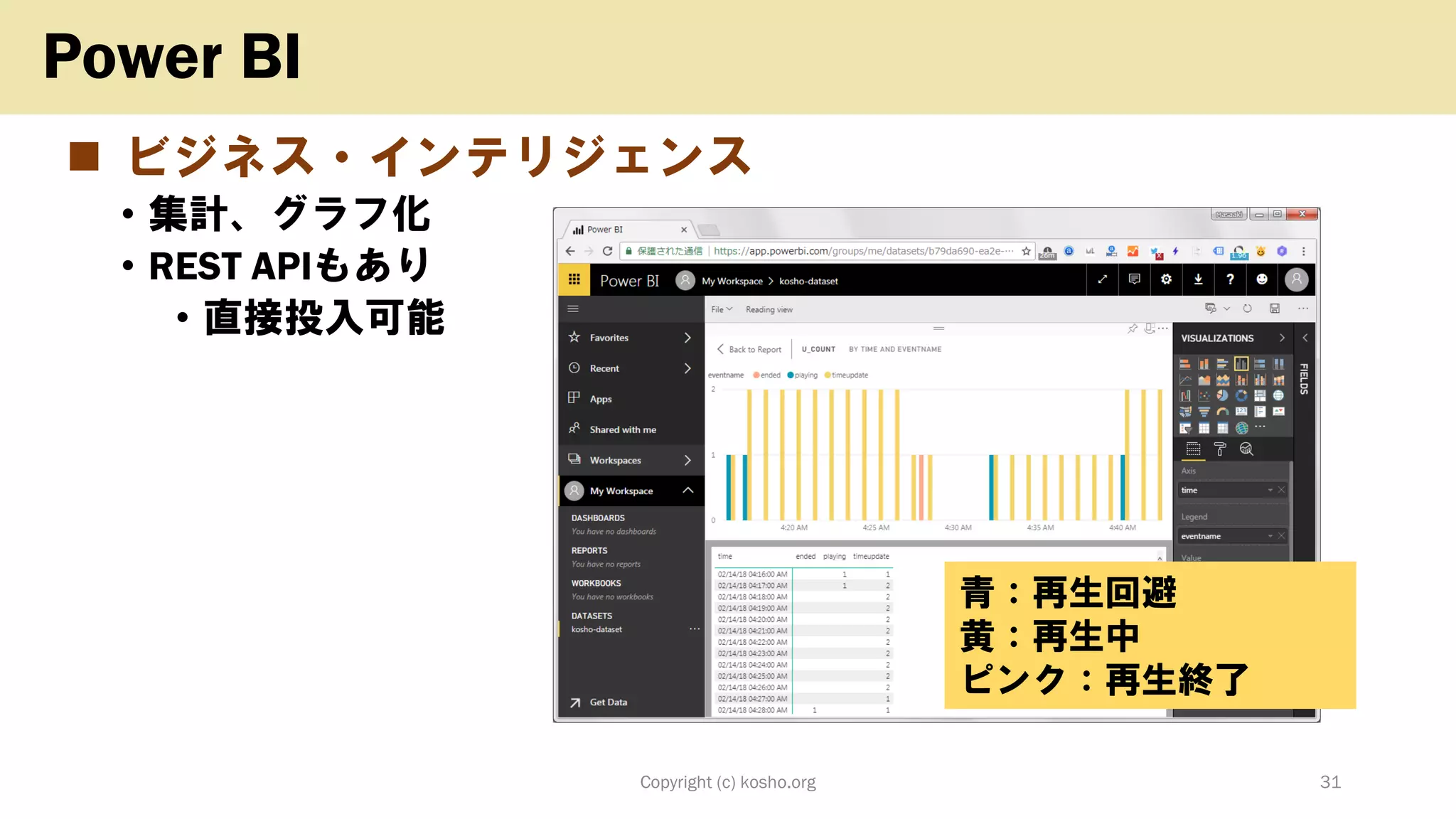Open the Power BI settings gear
1456x819 pixels.
point(1166,280)
